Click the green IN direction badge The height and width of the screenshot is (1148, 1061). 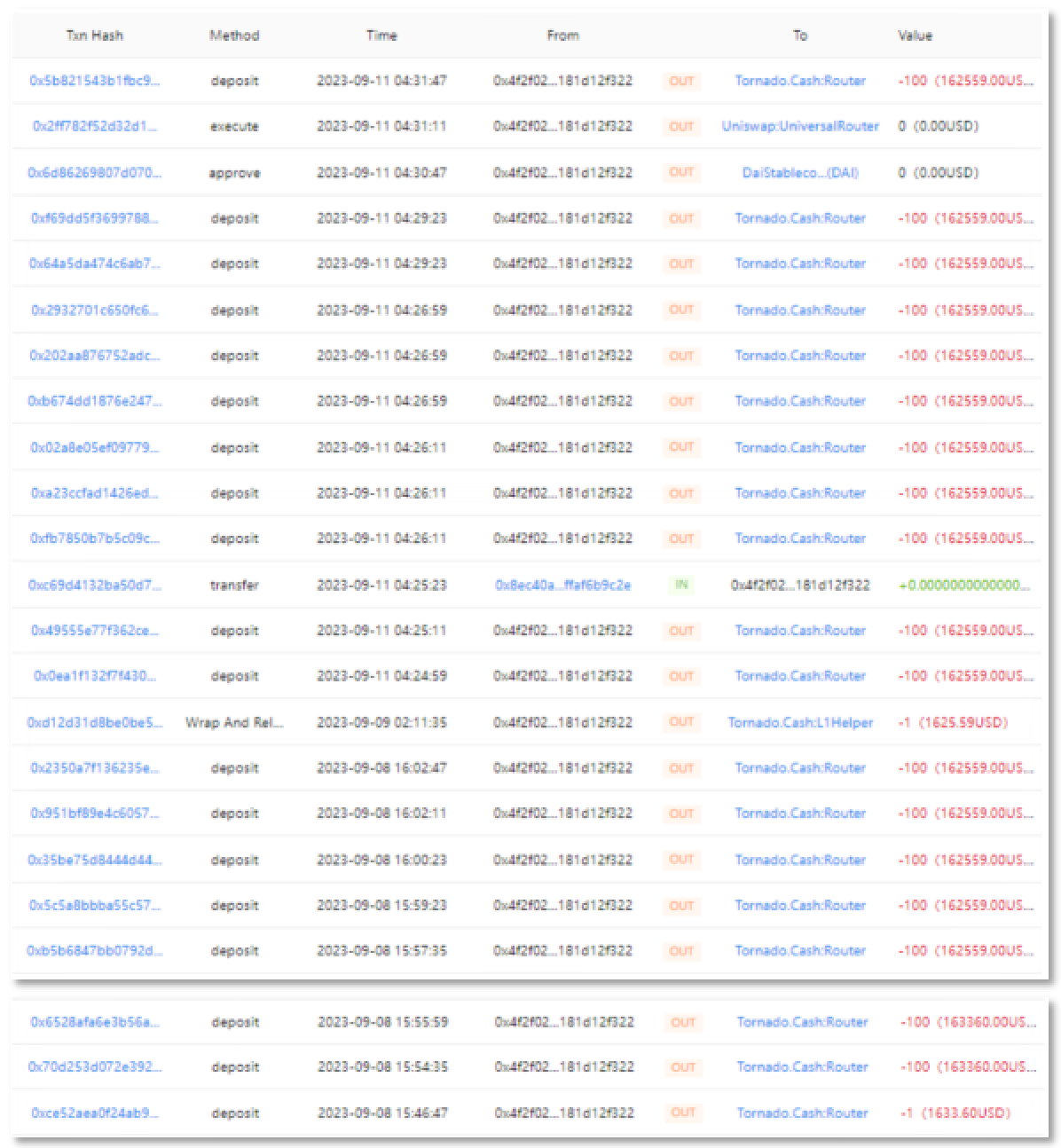tap(681, 585)
